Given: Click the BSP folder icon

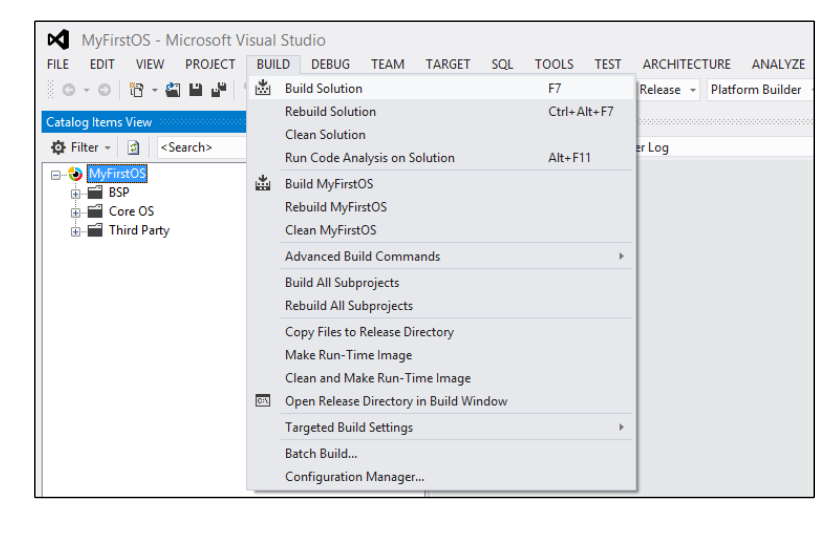Looking at the screenshot, I should tap(95, 192).
